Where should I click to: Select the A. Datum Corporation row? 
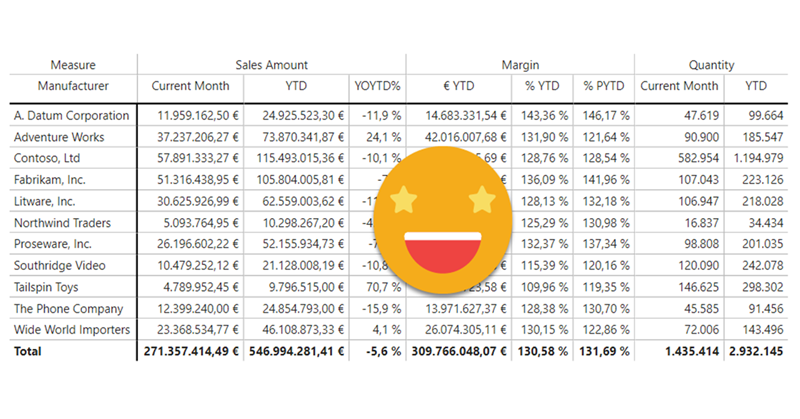pos(72,116)
